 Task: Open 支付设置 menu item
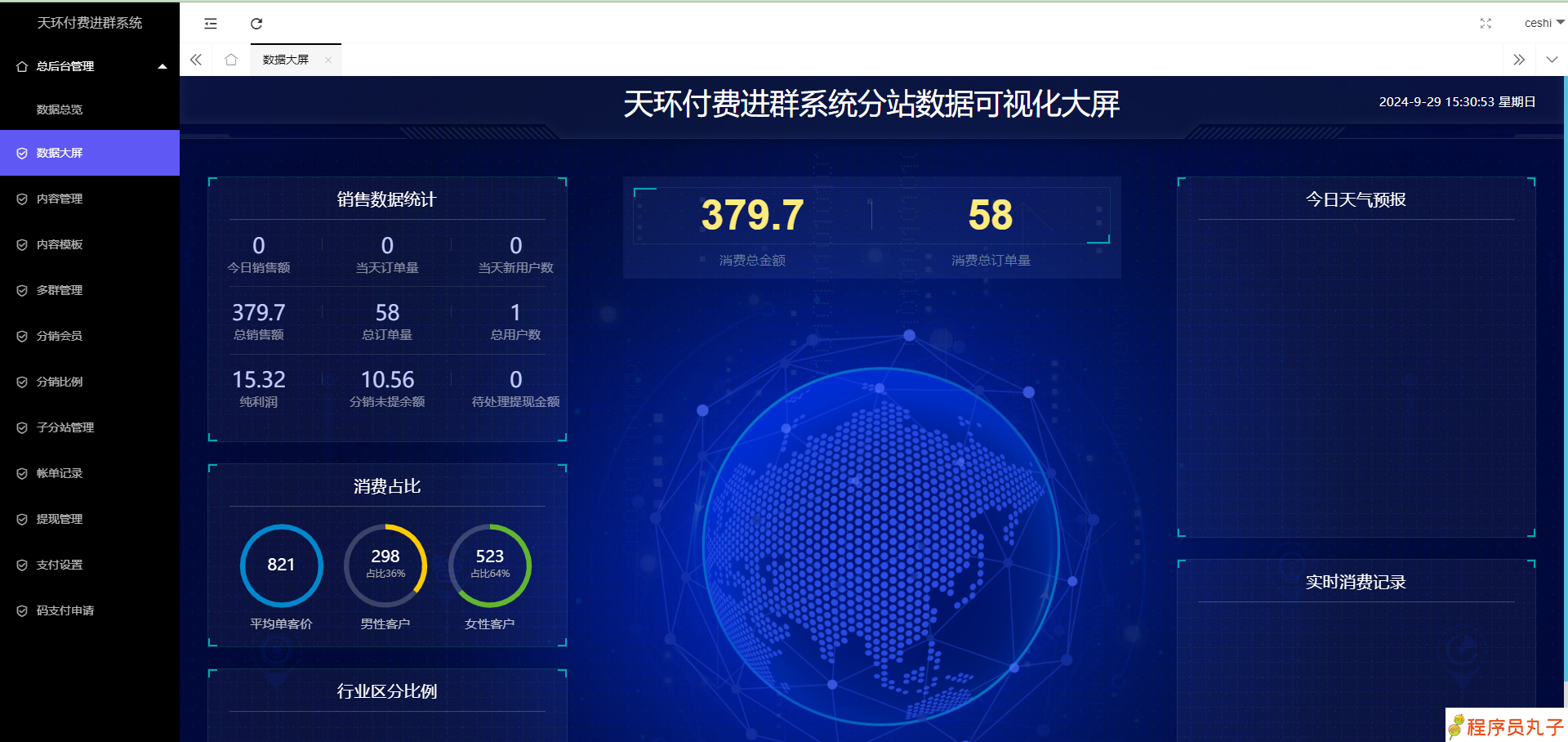coord(90,565)
